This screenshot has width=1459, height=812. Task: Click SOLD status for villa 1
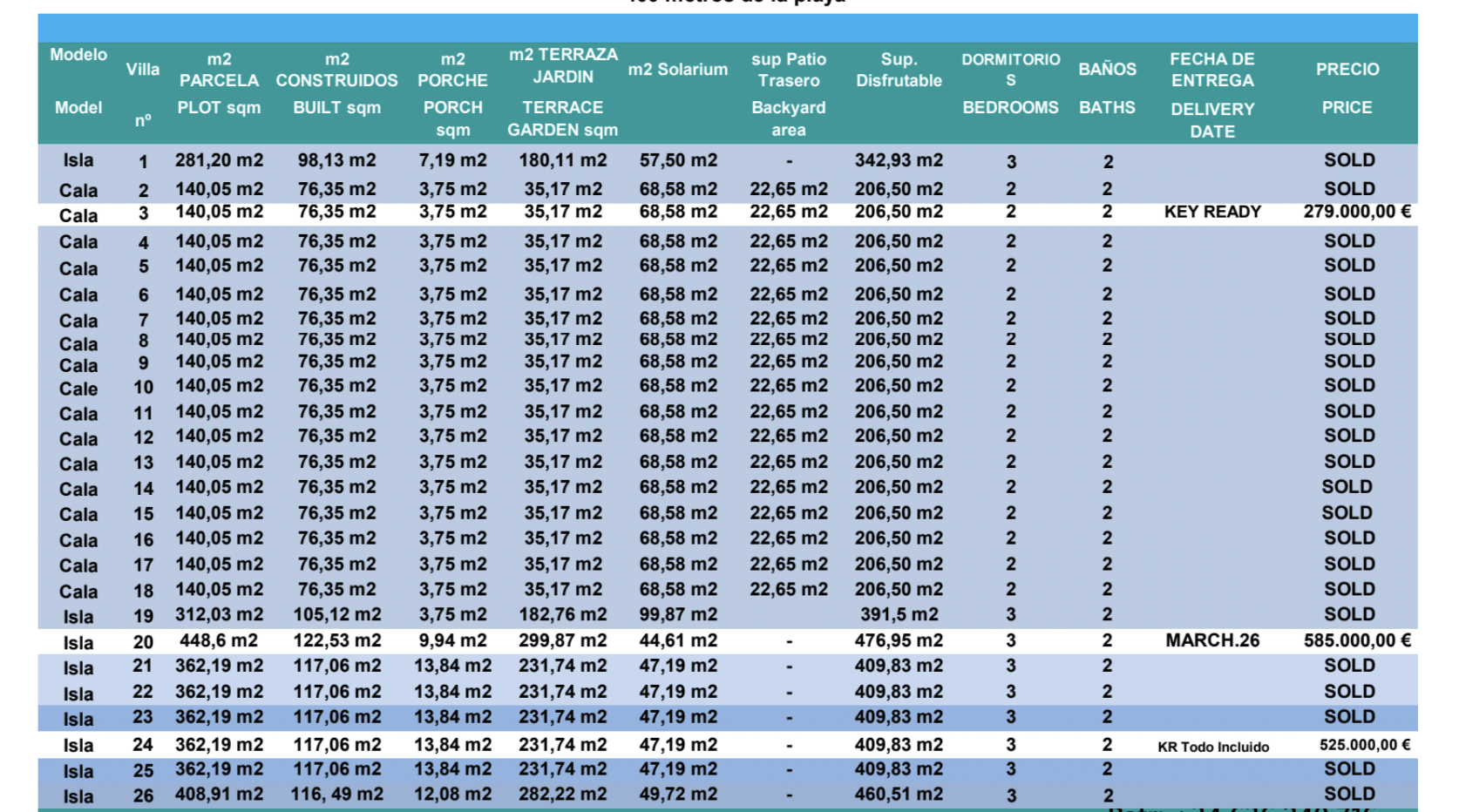pyautogui.click(x=1349, y=160)
